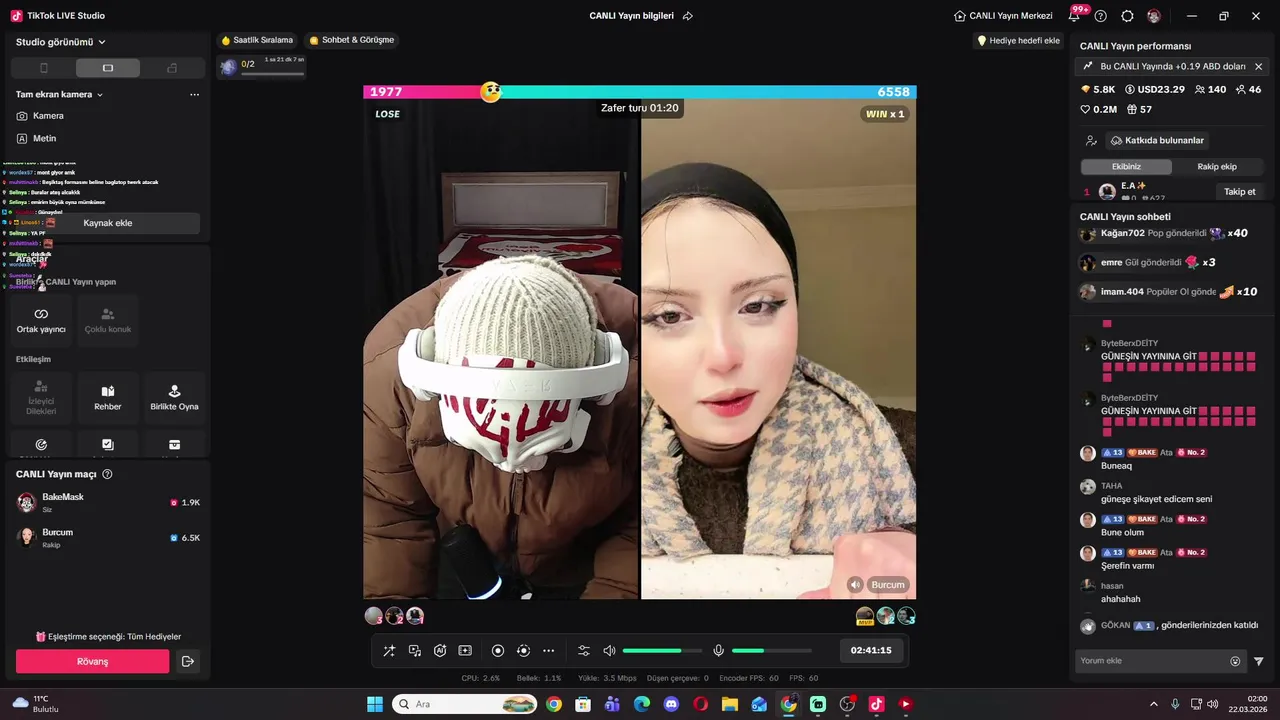Image resolution: width=1280 pixels, height=720 pixels.
Task: Open the Rehber tool
Action: (x=108, y=398)
